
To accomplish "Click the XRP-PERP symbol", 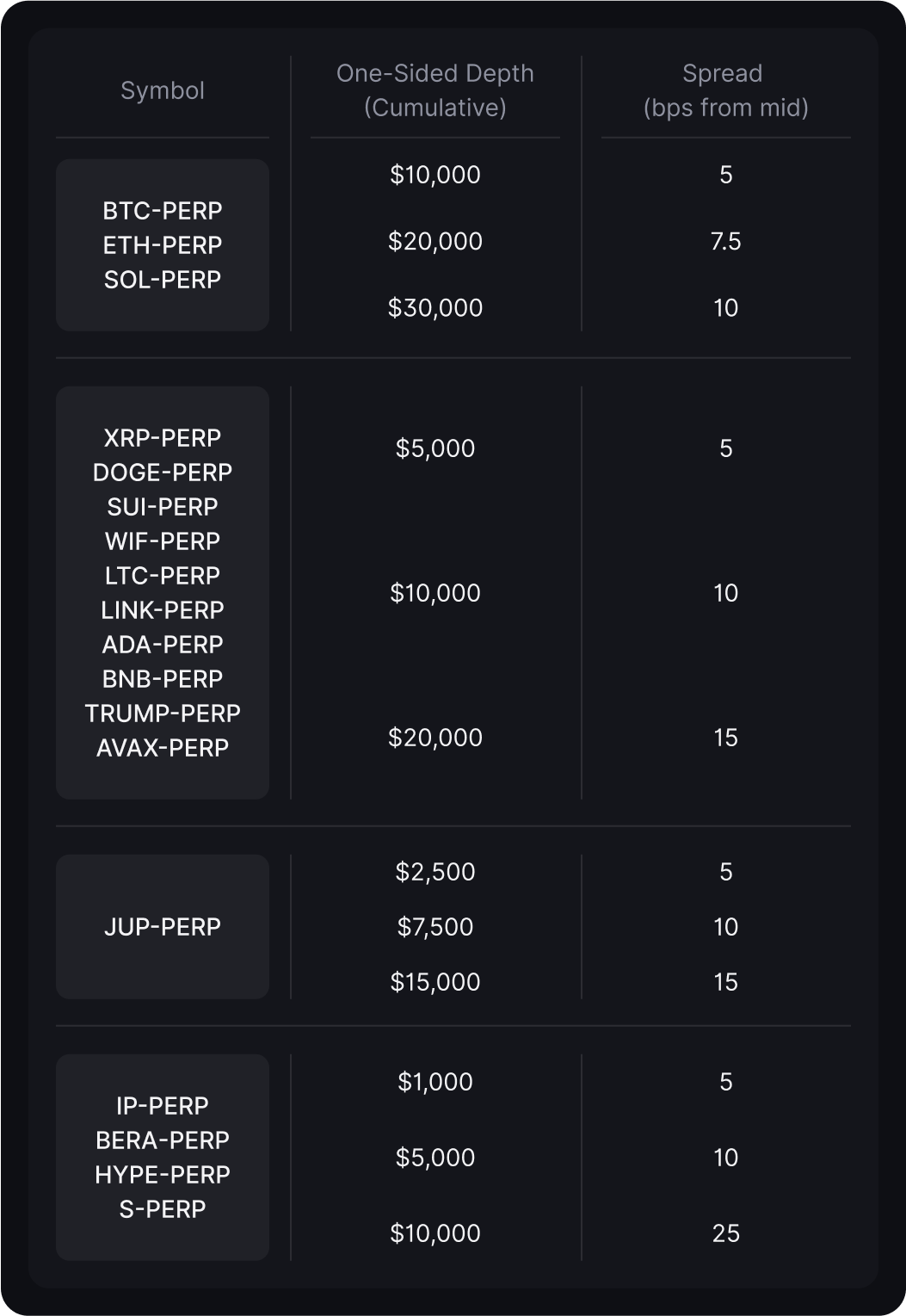I will (163, 438).
